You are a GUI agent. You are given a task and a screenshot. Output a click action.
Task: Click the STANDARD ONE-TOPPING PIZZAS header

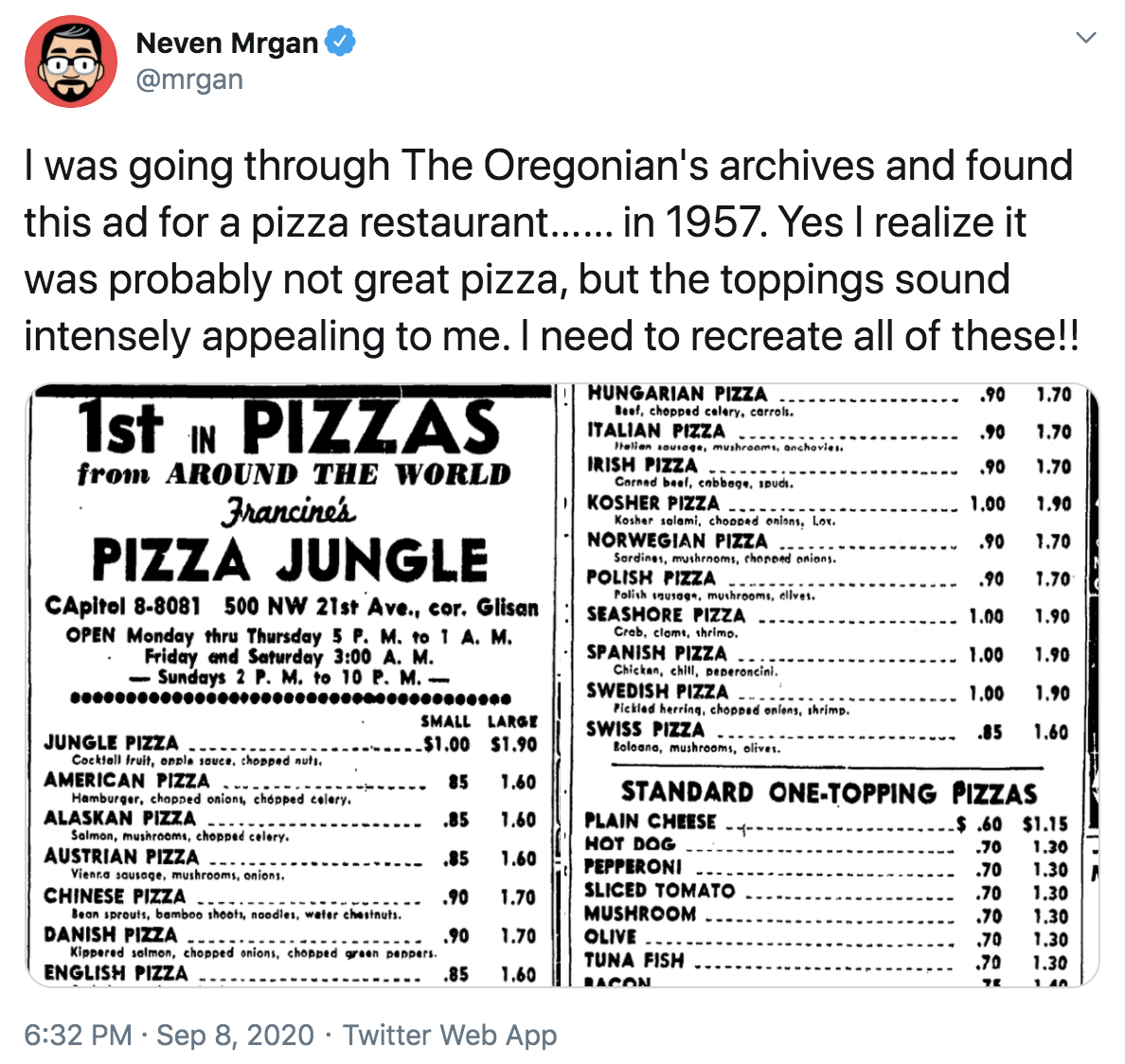(829, 793)
